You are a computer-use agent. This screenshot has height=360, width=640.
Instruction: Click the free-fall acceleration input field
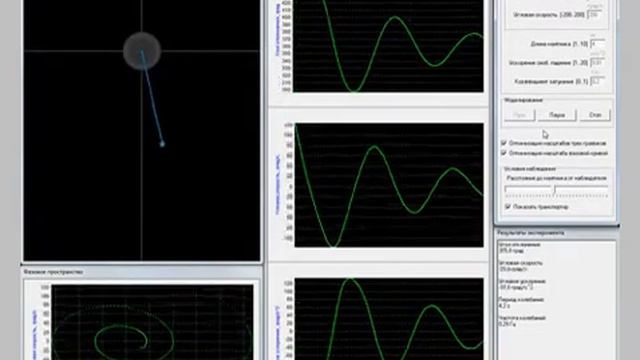pyautogui.click(x=597, y=62)
